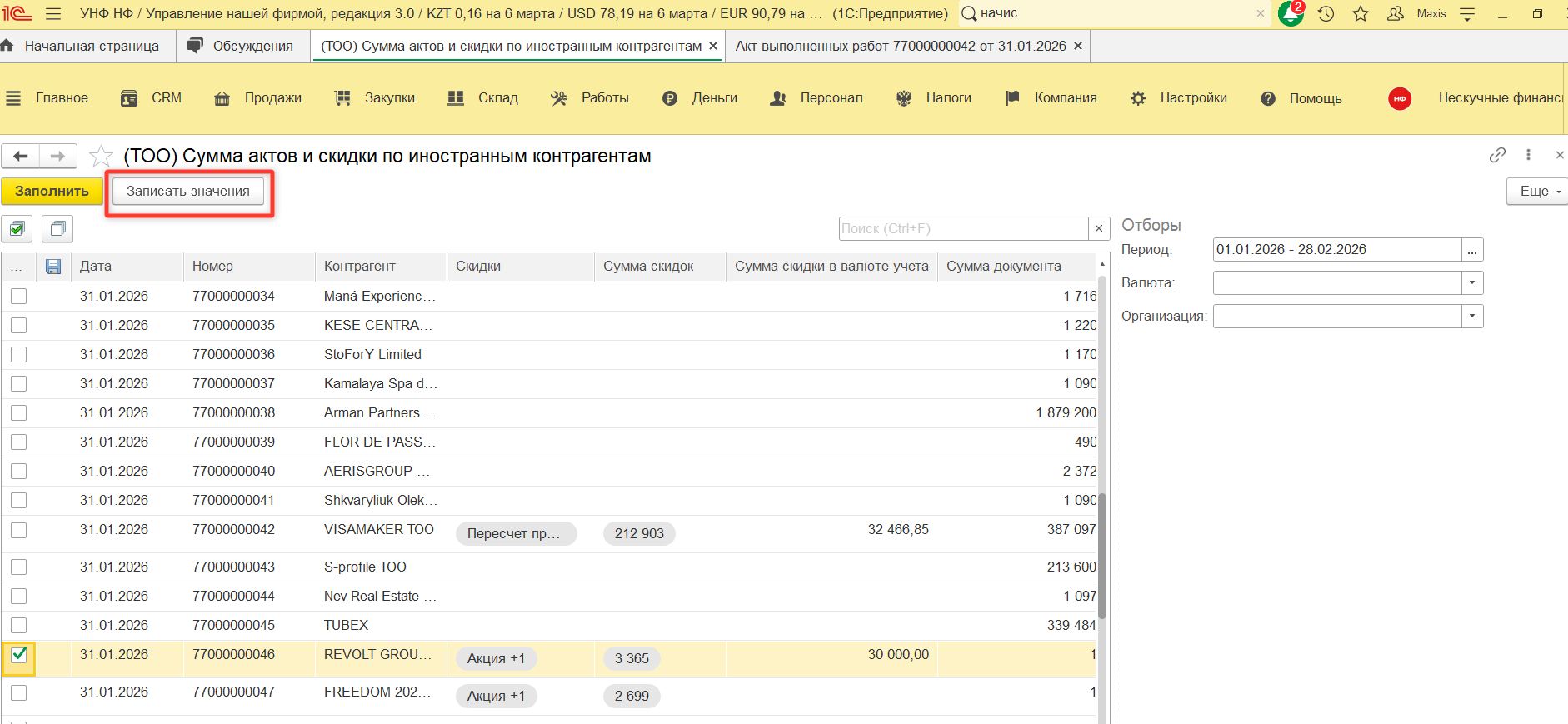Click the Поиск (Ctrl+F) search field
The width and height of the screenshot is (1568, 724).
(963, 228)
